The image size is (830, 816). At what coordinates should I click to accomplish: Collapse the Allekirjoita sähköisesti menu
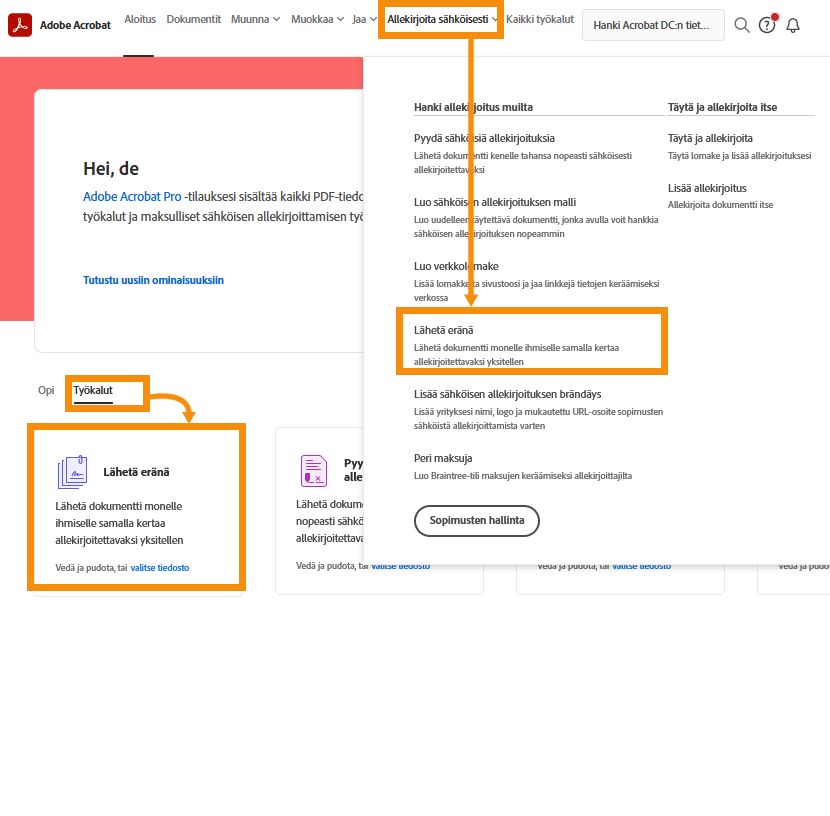[442, 20]
